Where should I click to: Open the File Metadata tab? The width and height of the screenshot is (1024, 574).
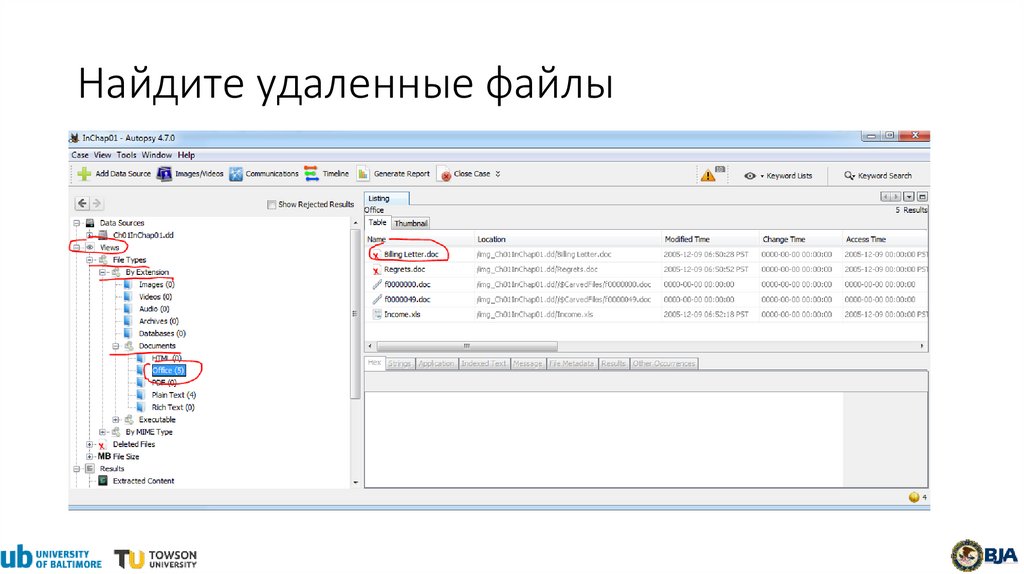point(571,364)
